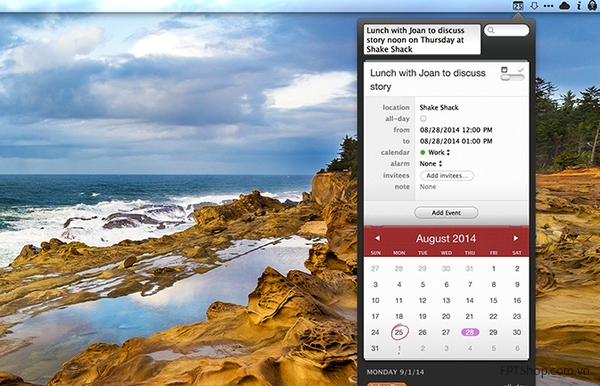This screenshot has height=386, width=600.
Task: Click the MON weekday header
Action: coord(399,253)
